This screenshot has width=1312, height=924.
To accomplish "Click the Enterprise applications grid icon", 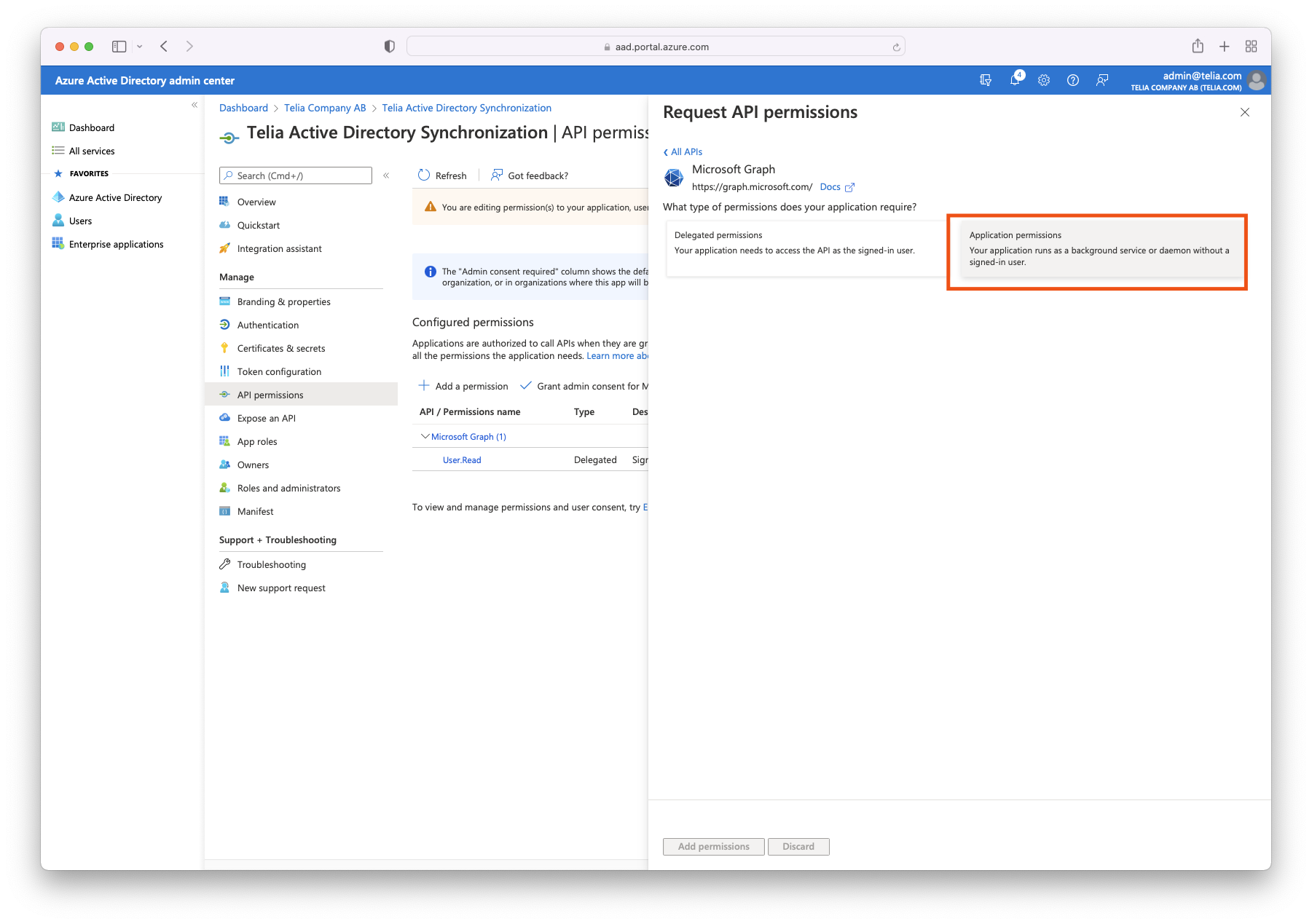I will [58, 244].
